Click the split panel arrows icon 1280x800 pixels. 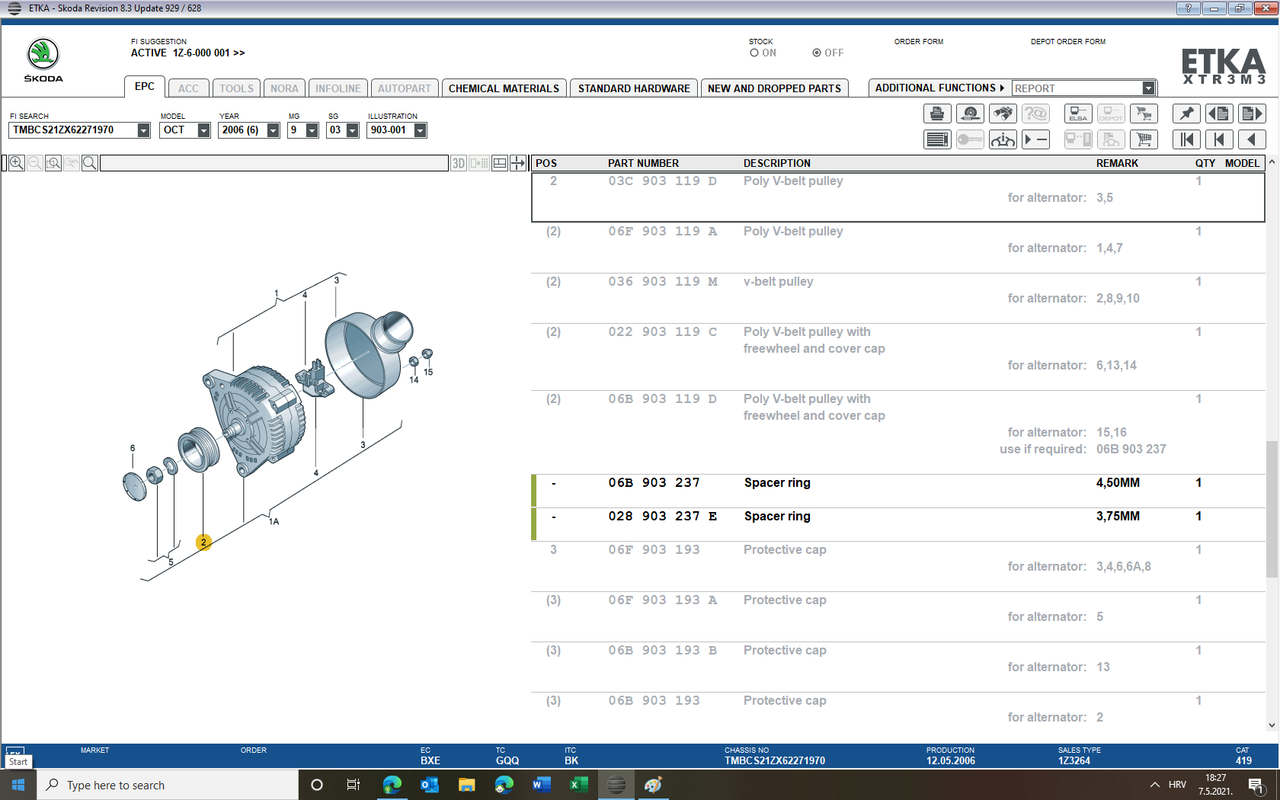tap(518, 163)
